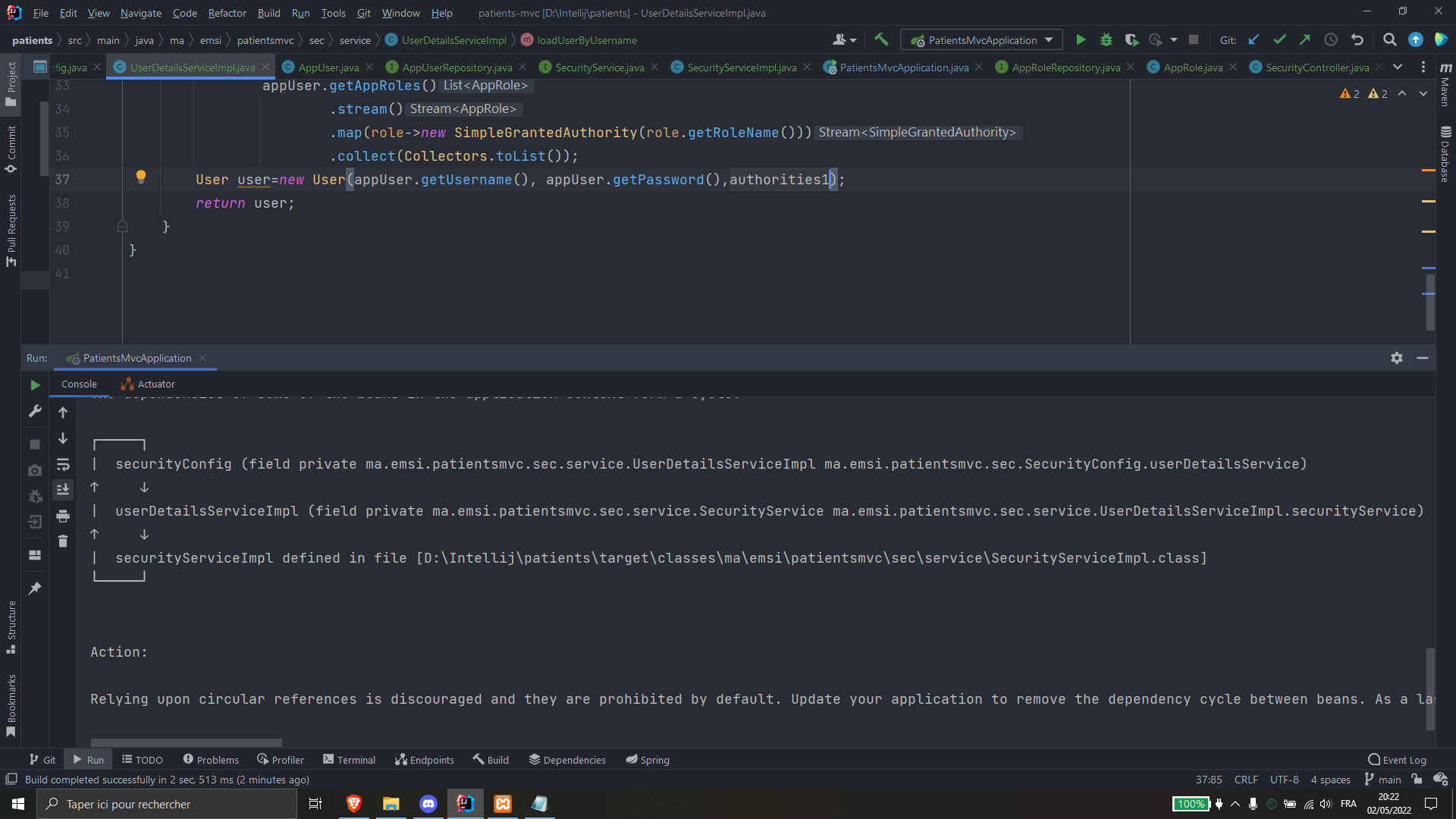Toggle soft-wrap in the Run console

coord(63,465)
